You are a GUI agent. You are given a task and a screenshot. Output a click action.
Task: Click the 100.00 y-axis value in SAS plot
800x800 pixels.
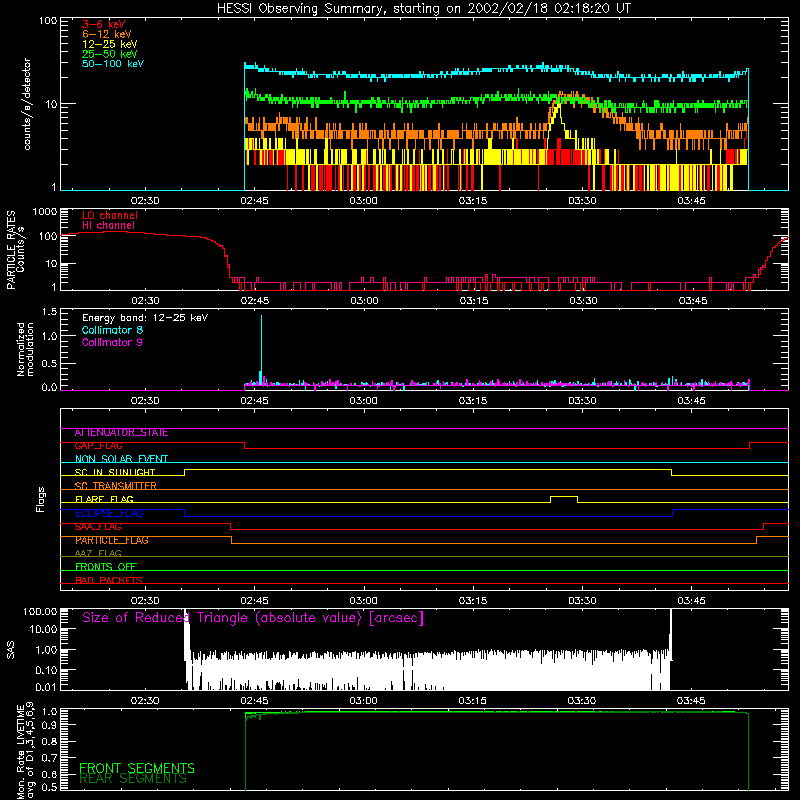[40, 612]
